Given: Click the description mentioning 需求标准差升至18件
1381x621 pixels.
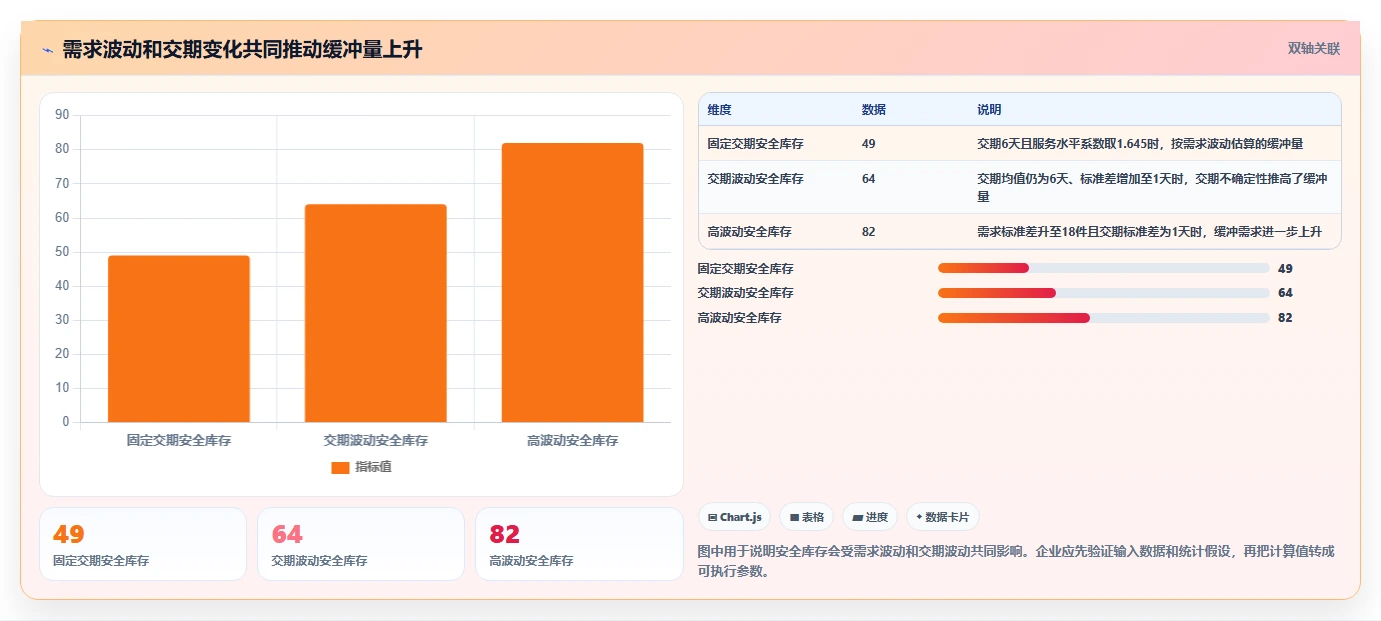Looking at the screenshot, I should (1150, 232).
